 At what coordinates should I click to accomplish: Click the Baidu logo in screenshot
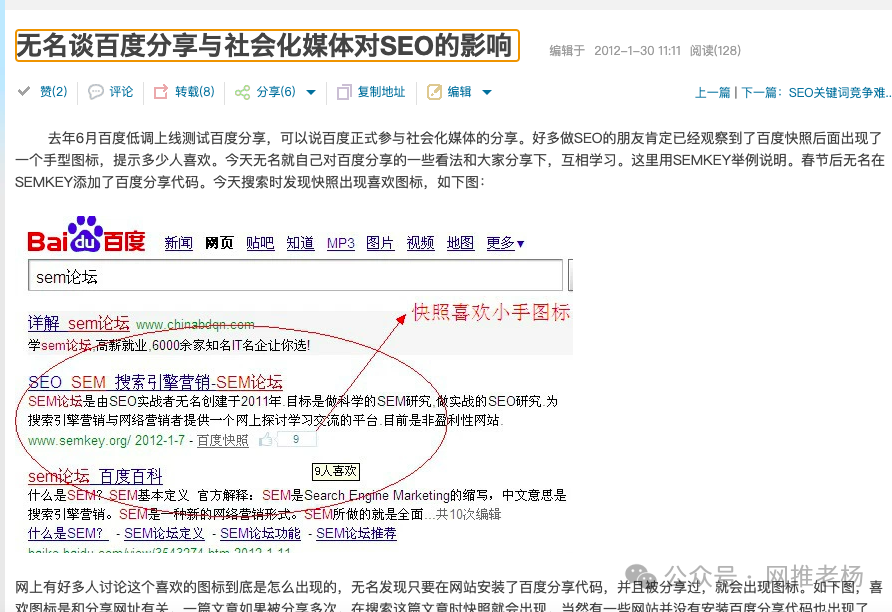[x=86, y=234]
